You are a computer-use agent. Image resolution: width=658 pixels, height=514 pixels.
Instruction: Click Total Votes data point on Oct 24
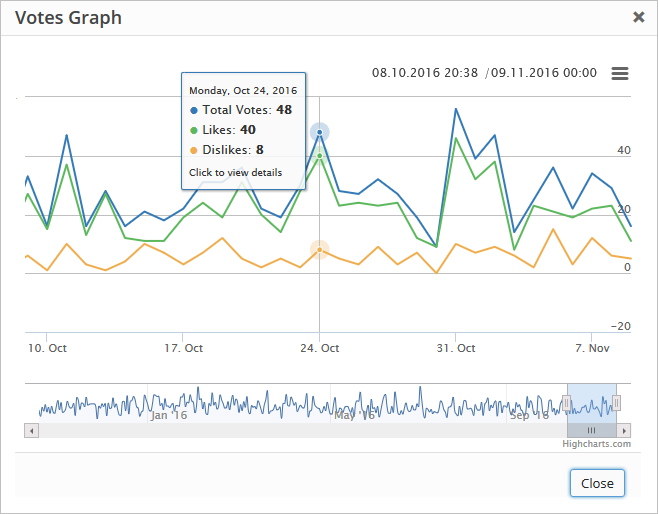pyautogui.click(x=320, y=132)
